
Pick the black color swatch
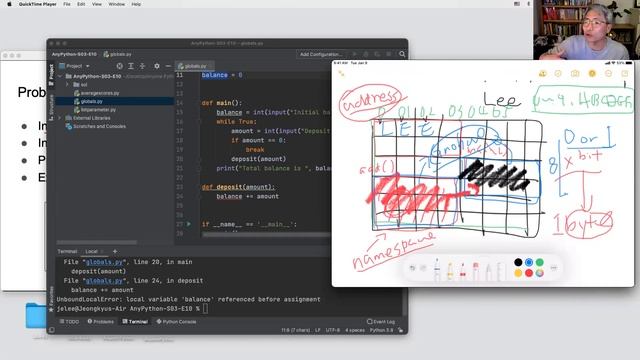518,262
